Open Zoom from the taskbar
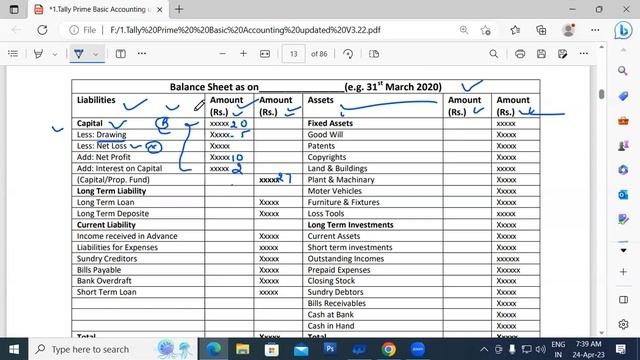640x360 pixels. 418,349
